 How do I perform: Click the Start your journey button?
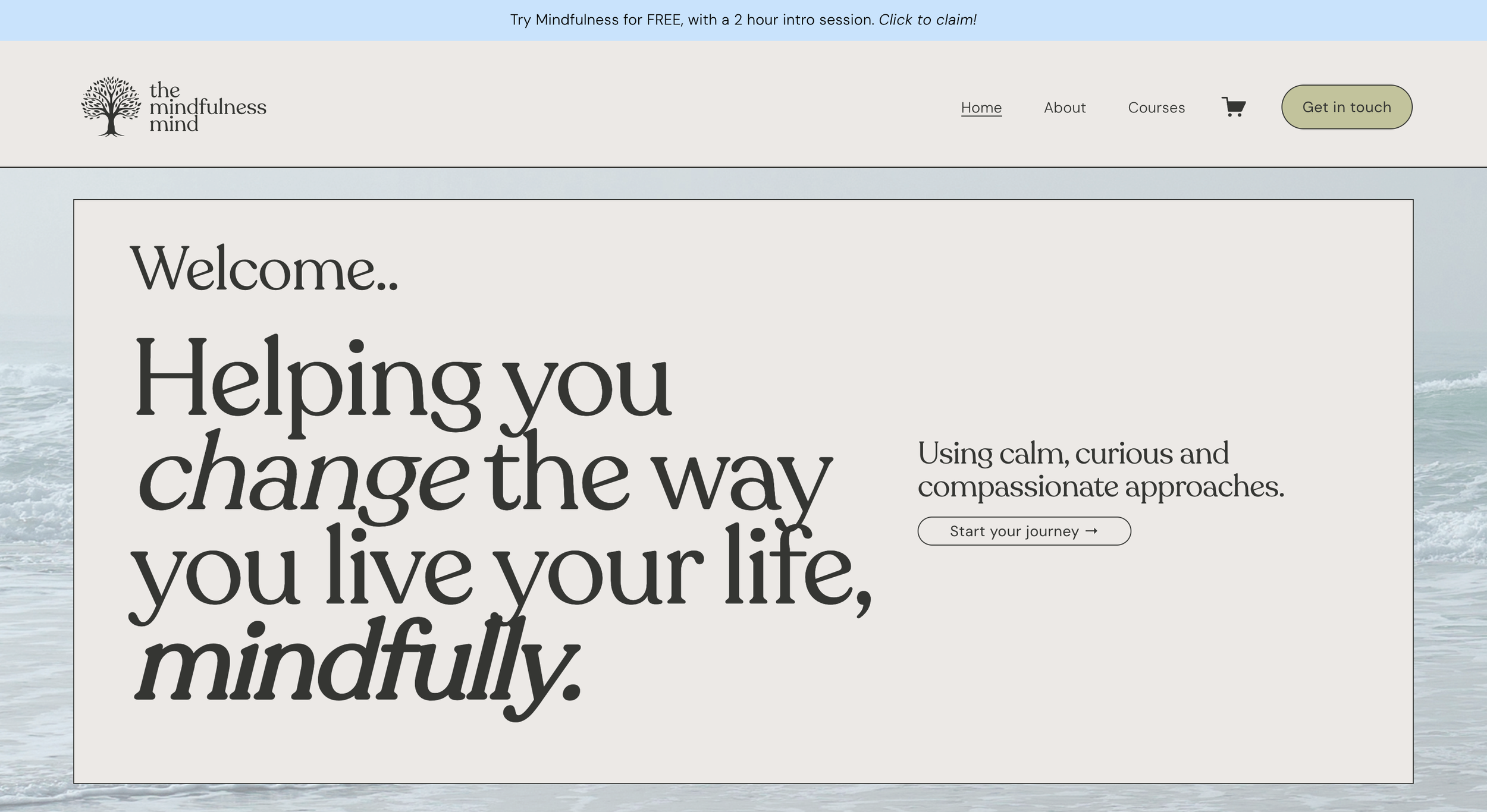coord(1023,531)
